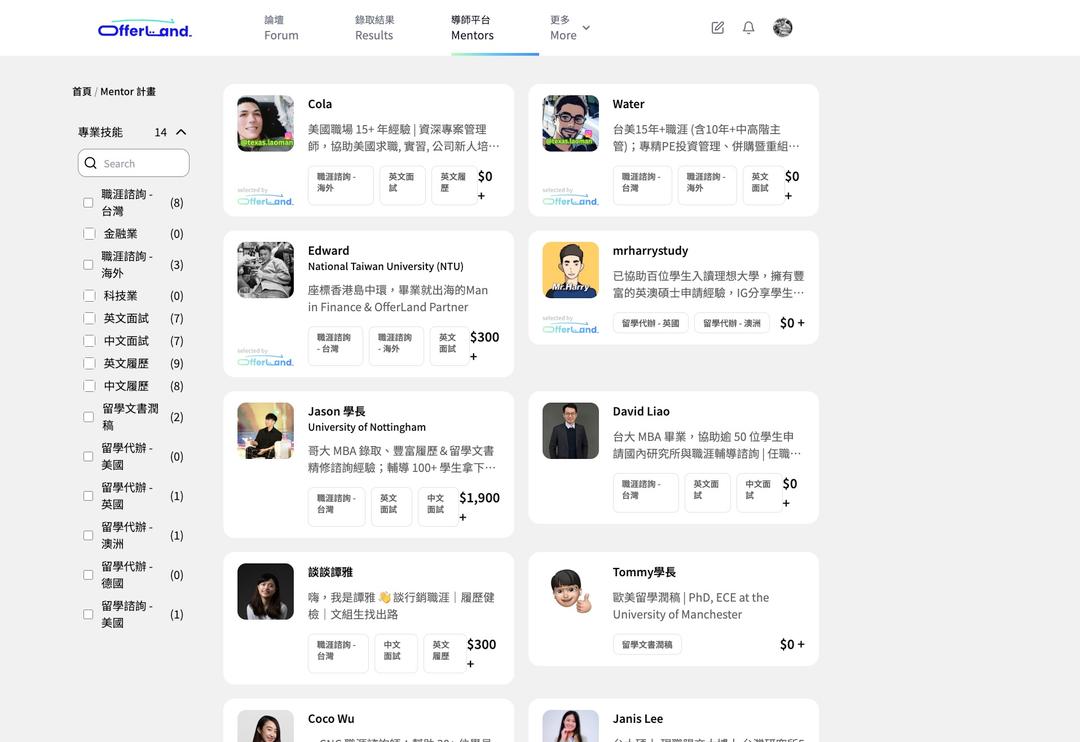Click the compose post pencil icon
The image size is (1080, 742).
(x=717, y=28)
